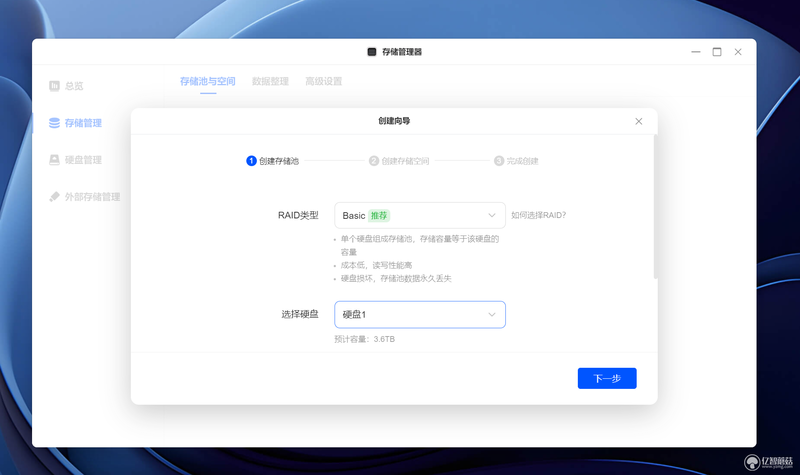The width and height of the screenshot is (800, 475).
Task: Switch to 存储池与空间 tab
Action: [x=207, y=81]
